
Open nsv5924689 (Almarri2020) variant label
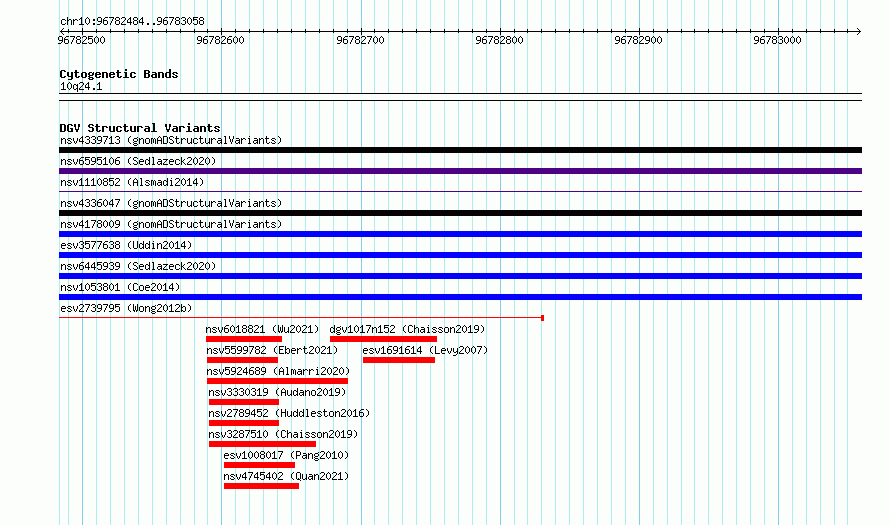click(x=278, y=371)
